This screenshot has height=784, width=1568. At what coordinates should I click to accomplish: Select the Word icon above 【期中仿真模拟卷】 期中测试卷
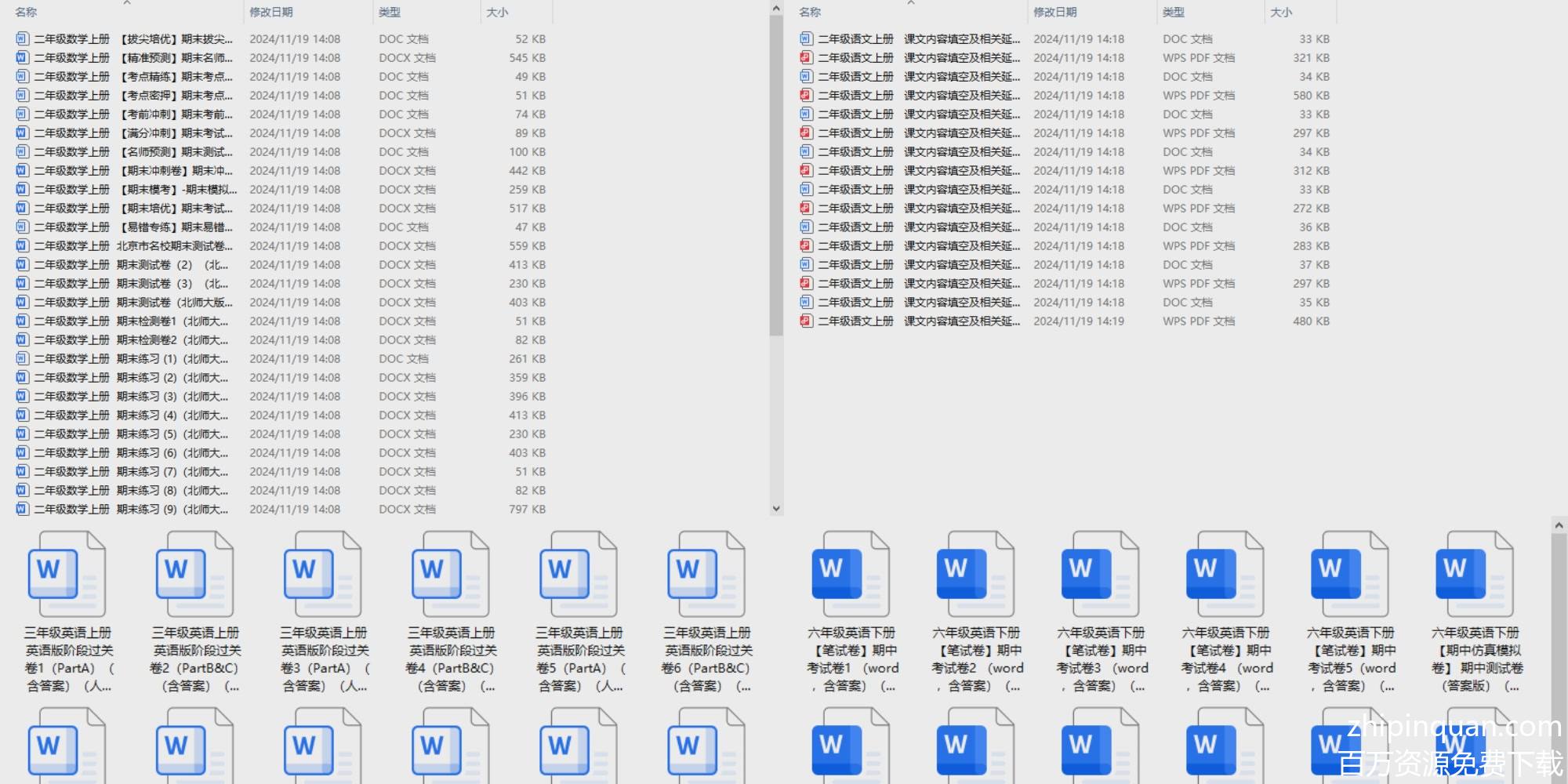click(x=1475, y=574)
